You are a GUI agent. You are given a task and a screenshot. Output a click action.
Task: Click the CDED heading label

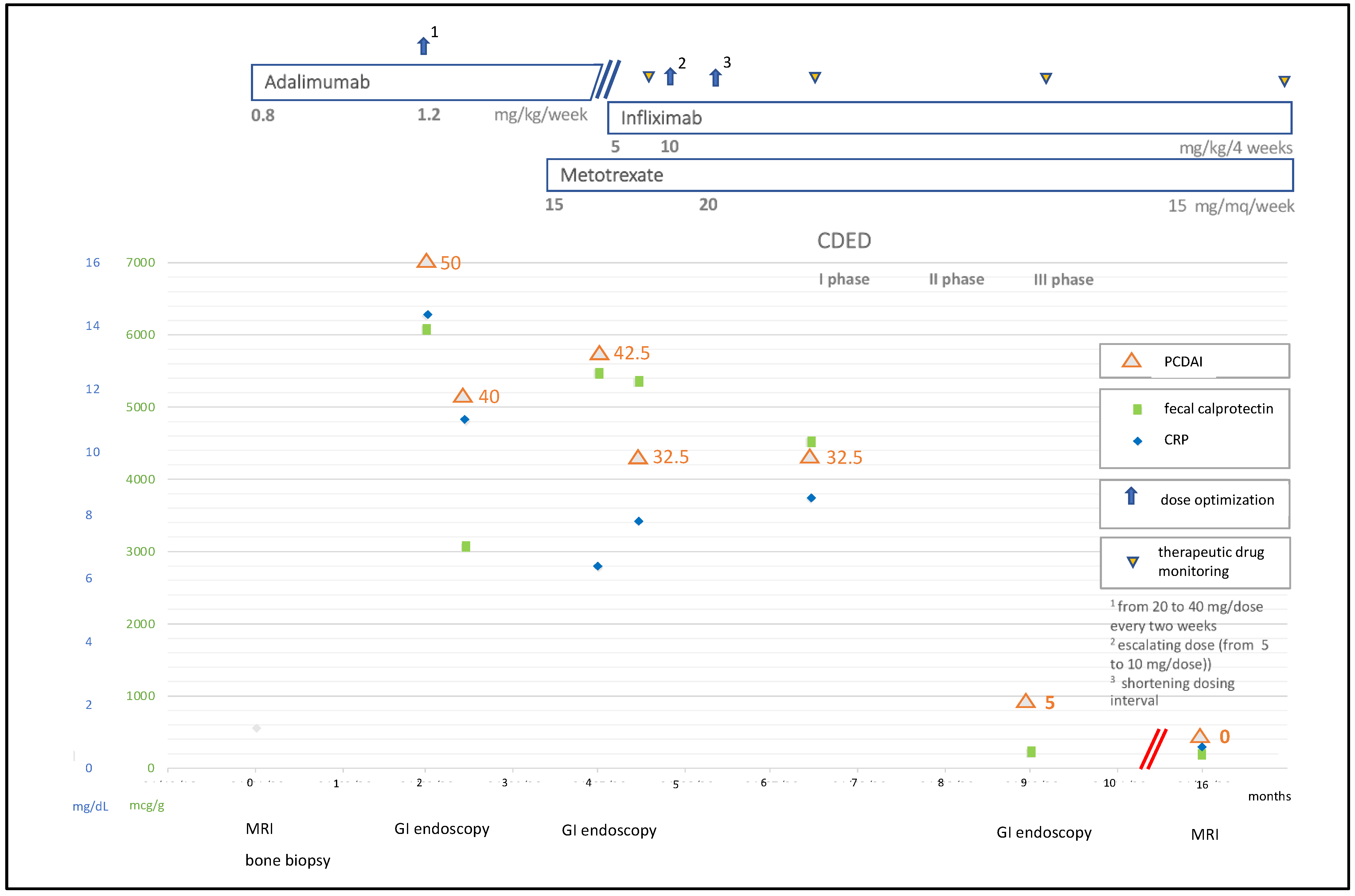844,241
